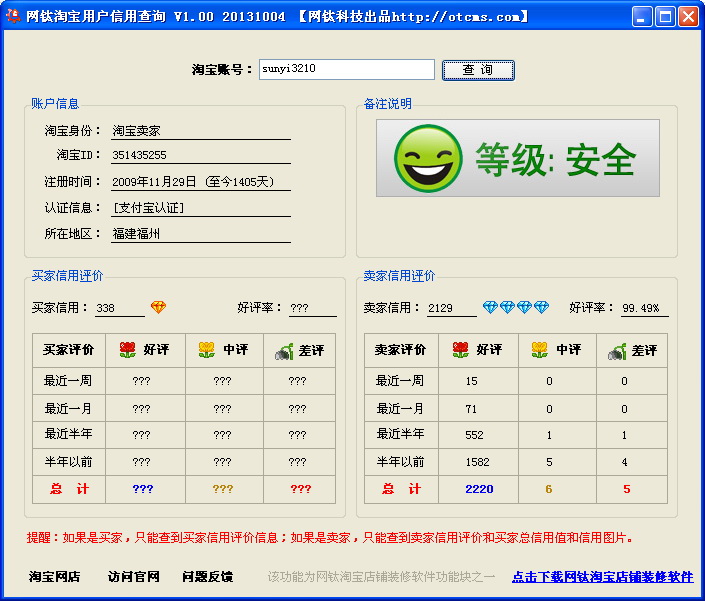Click red flower icon in buyer 好评 header
This screenshot has width=705, height=601.
(128, 350)
